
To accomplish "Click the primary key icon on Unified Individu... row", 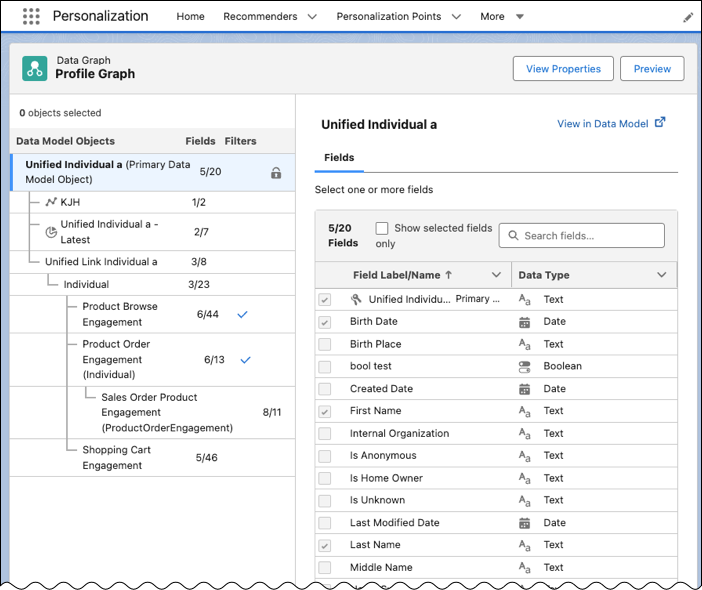I will [x=356, y=299].
